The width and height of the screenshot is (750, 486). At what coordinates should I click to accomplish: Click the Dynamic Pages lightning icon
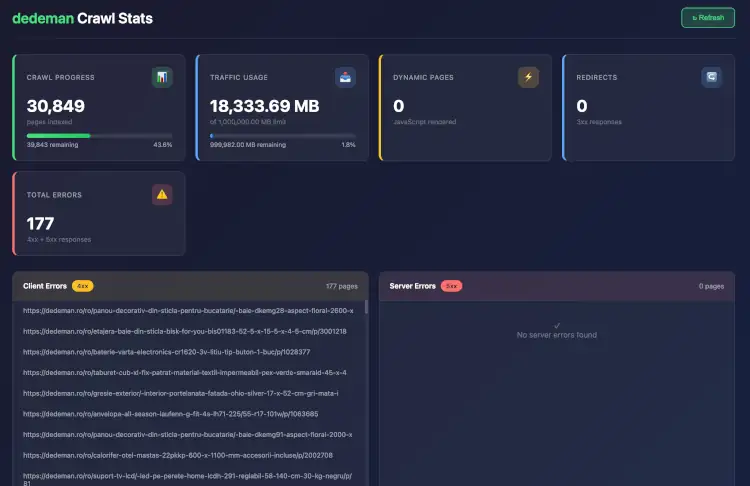coord(529,77)
